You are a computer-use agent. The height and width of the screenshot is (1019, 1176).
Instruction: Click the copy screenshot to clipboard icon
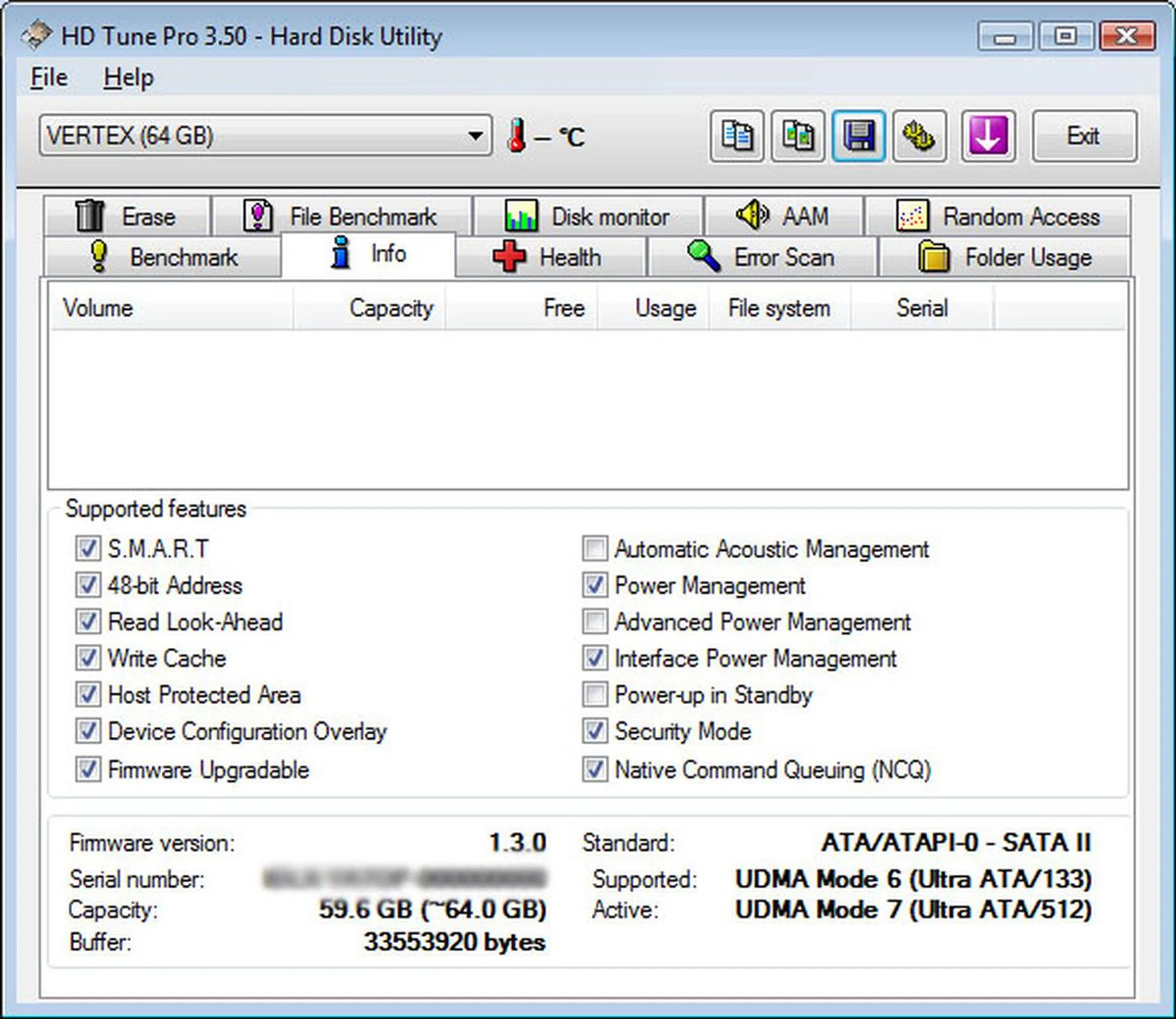tap(797, 136)
